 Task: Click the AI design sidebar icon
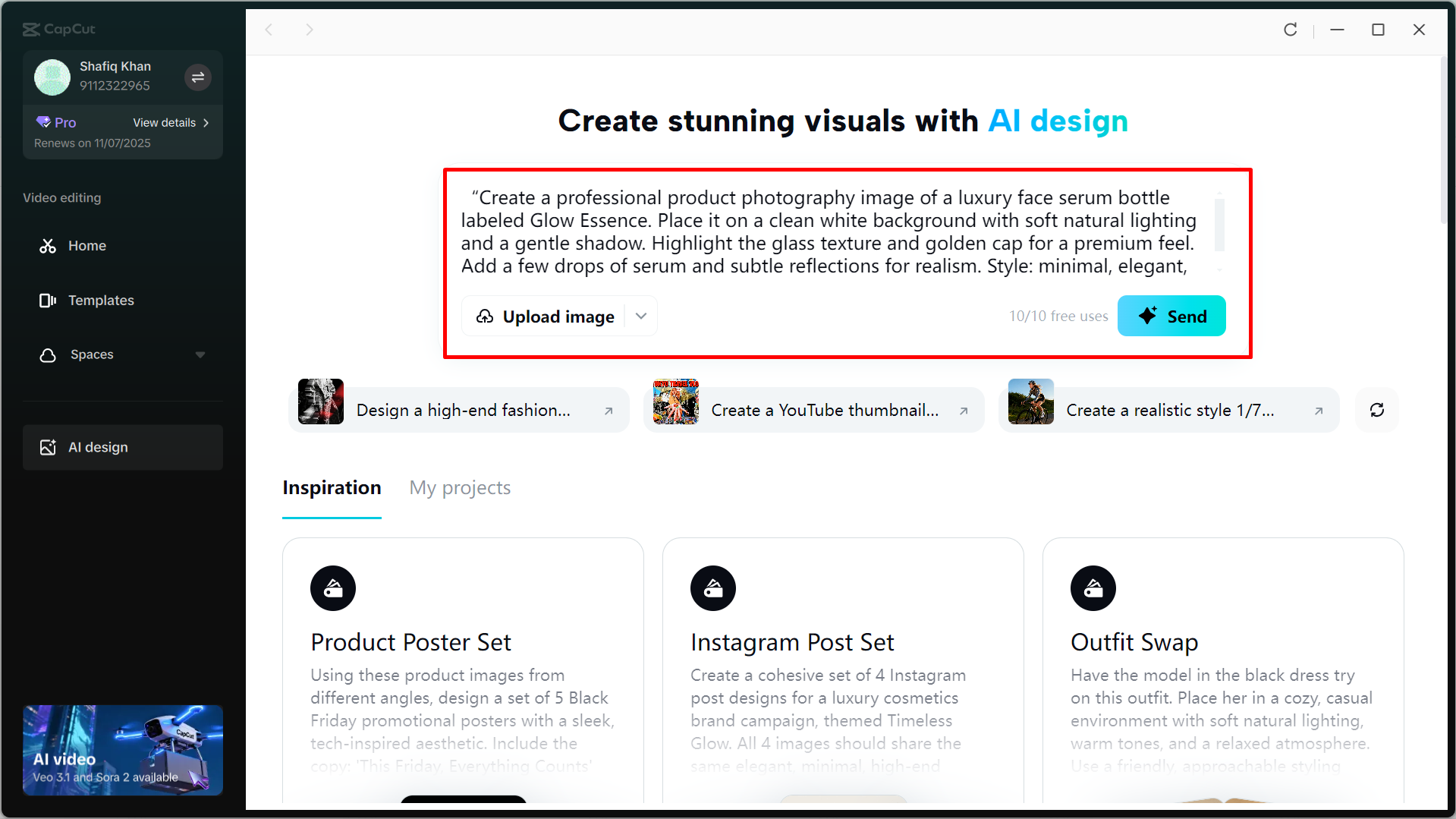coord(48,447)
